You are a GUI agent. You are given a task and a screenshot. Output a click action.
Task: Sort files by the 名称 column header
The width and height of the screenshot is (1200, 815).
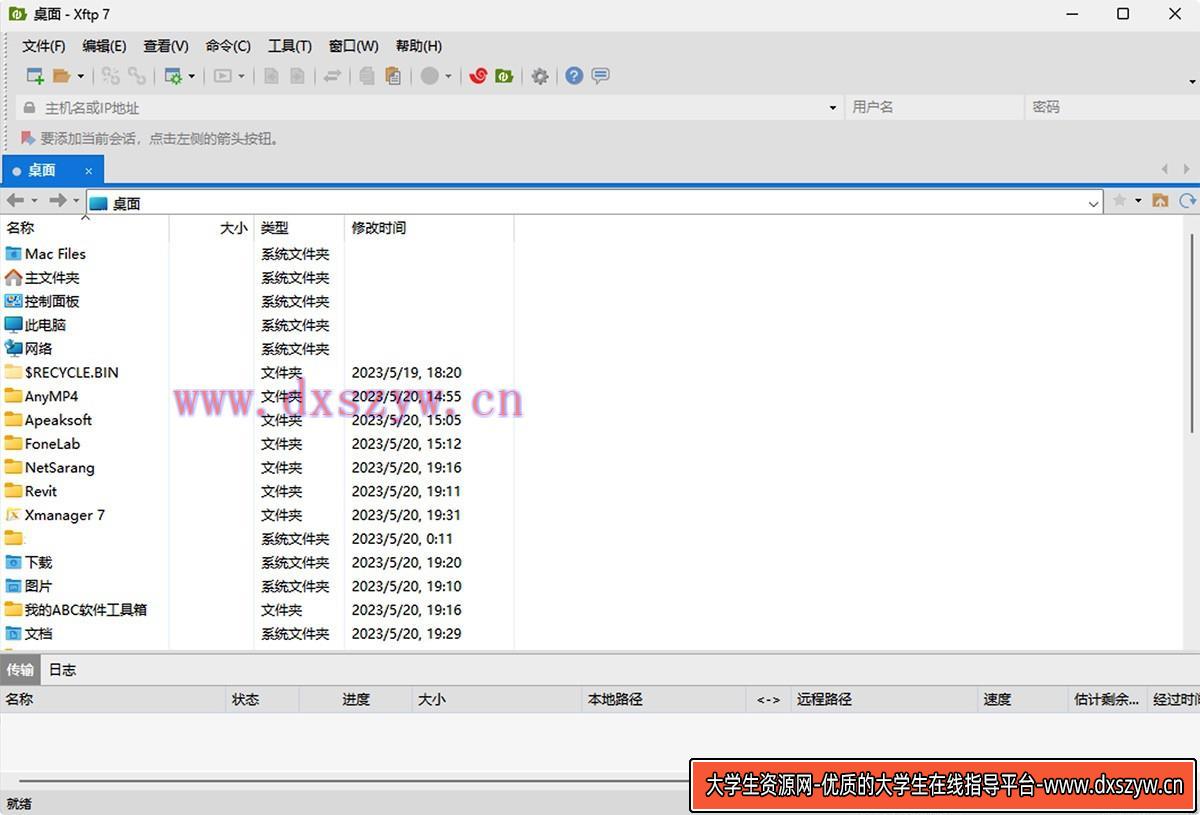tap(85, 228)
